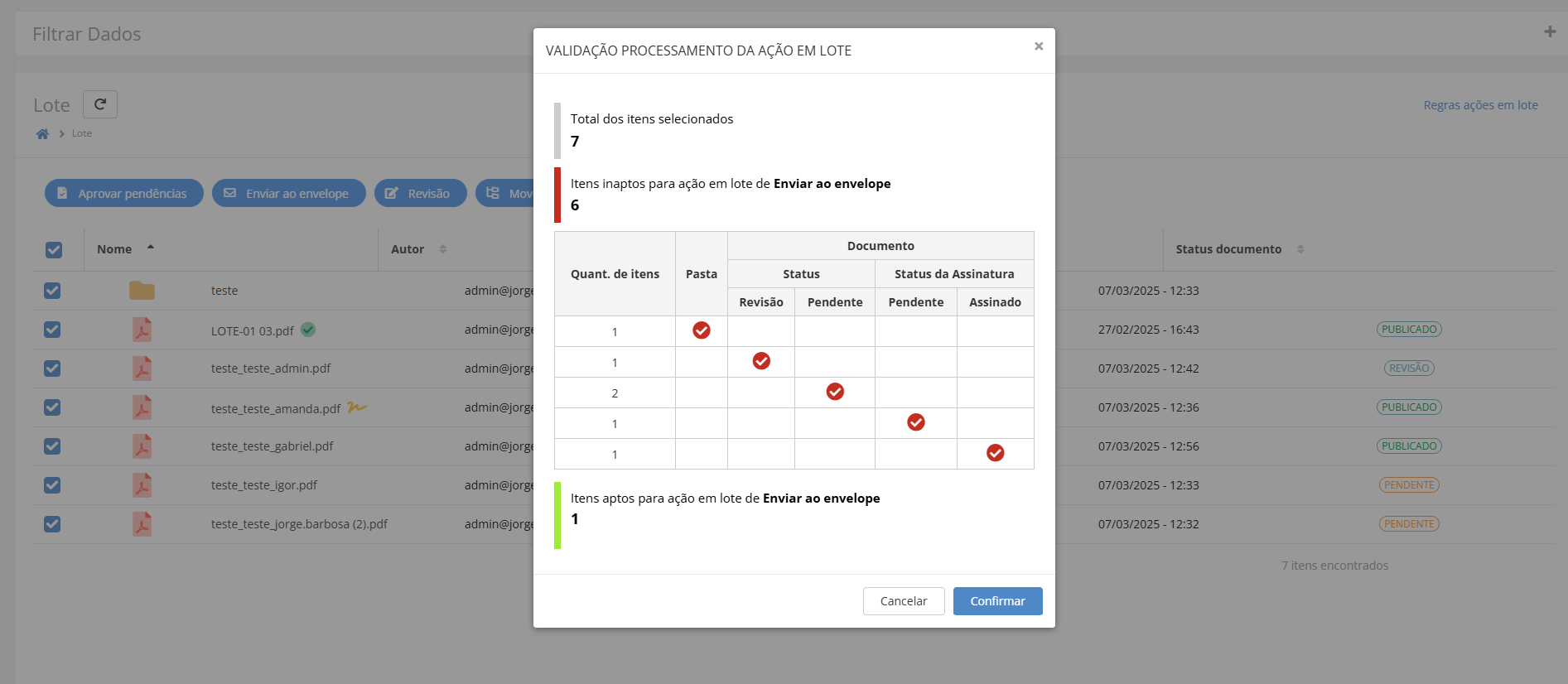This screenshot has height=684, width=1568.
Task: Click the red check under Status Revisão
Action: click(x=761, y=361)
